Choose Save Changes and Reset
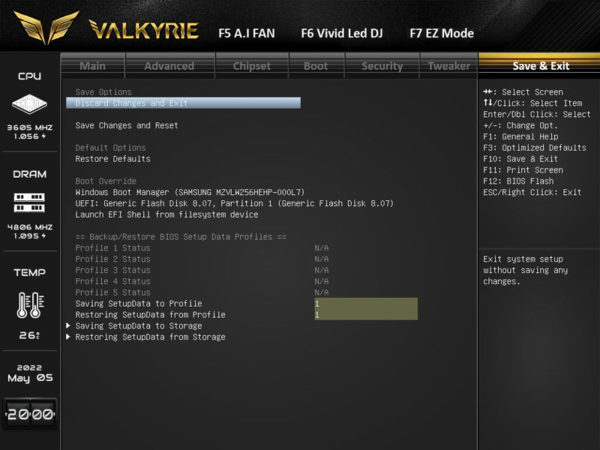 click(x=127, y=125)
